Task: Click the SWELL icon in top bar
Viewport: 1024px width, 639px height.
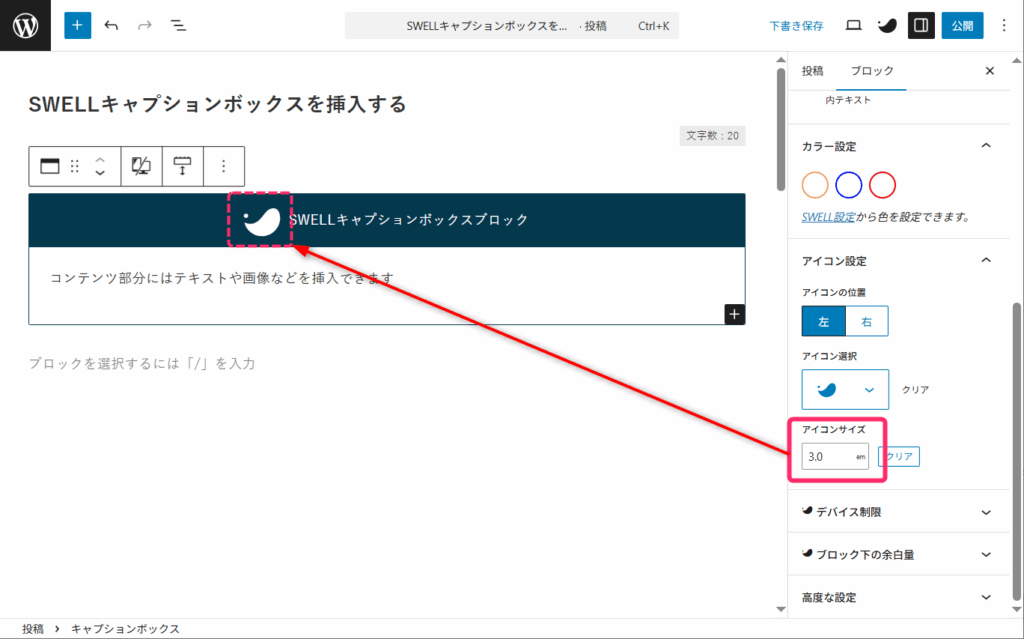Action: point(887,25)
